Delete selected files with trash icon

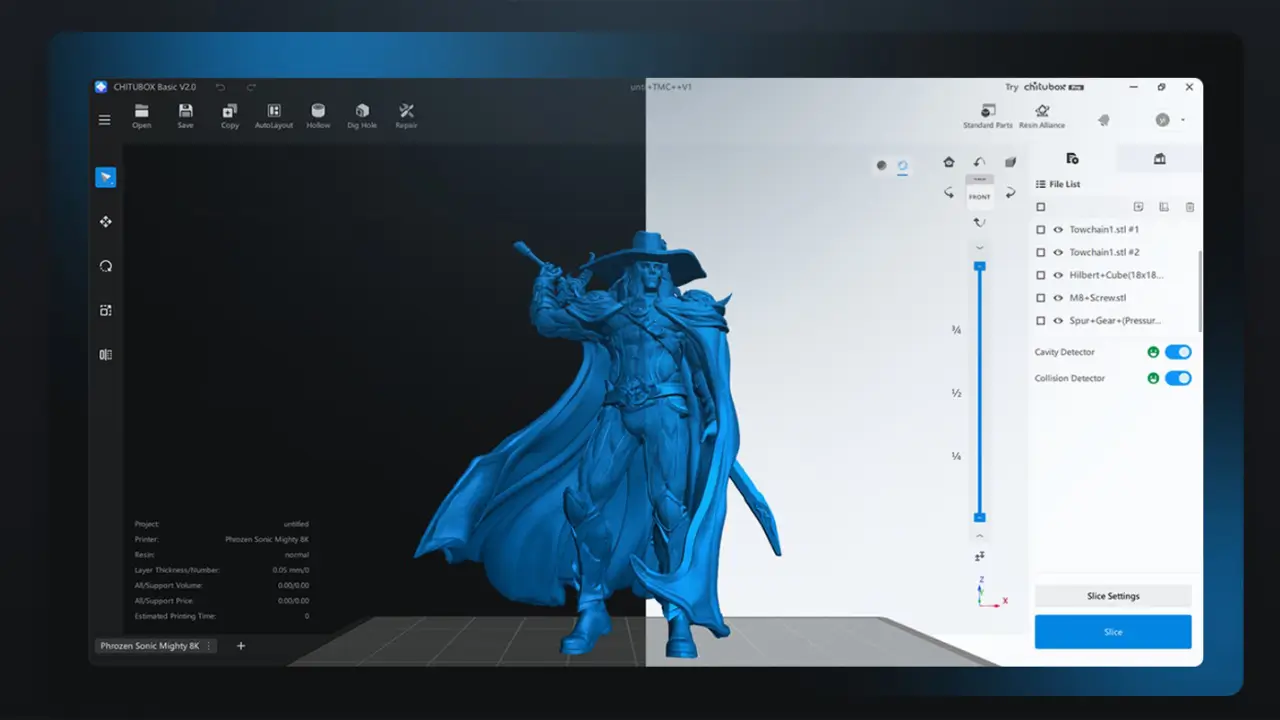(1190, 207)
